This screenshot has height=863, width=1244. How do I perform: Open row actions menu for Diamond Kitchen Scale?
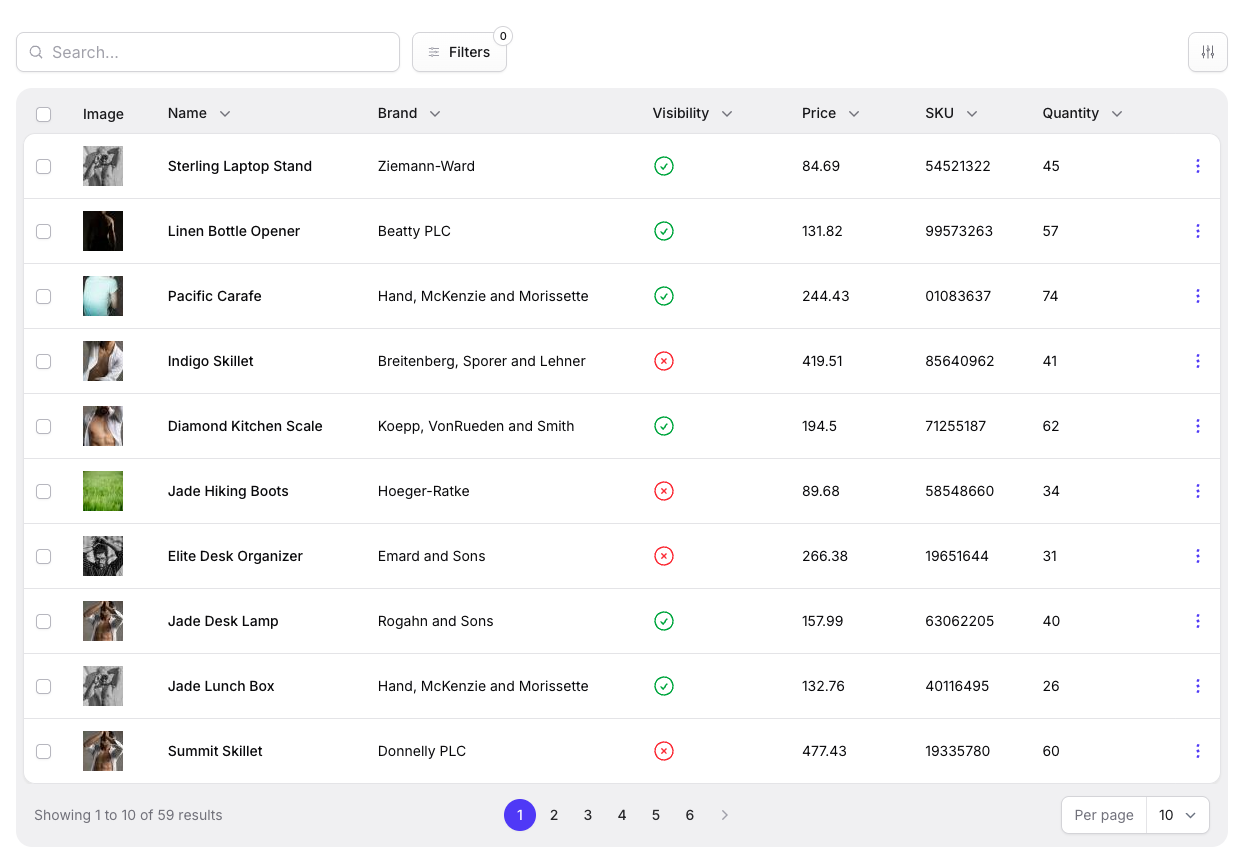[x=1197, y=426]
